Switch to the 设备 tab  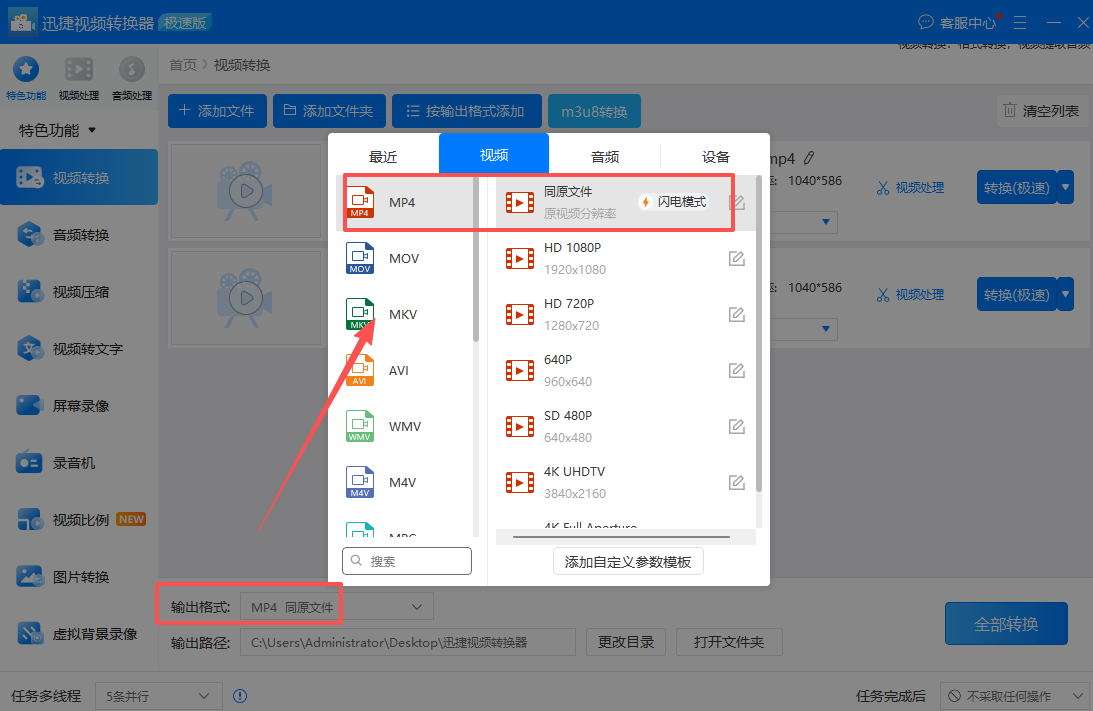pyautogui.click(x=715, y=156)
